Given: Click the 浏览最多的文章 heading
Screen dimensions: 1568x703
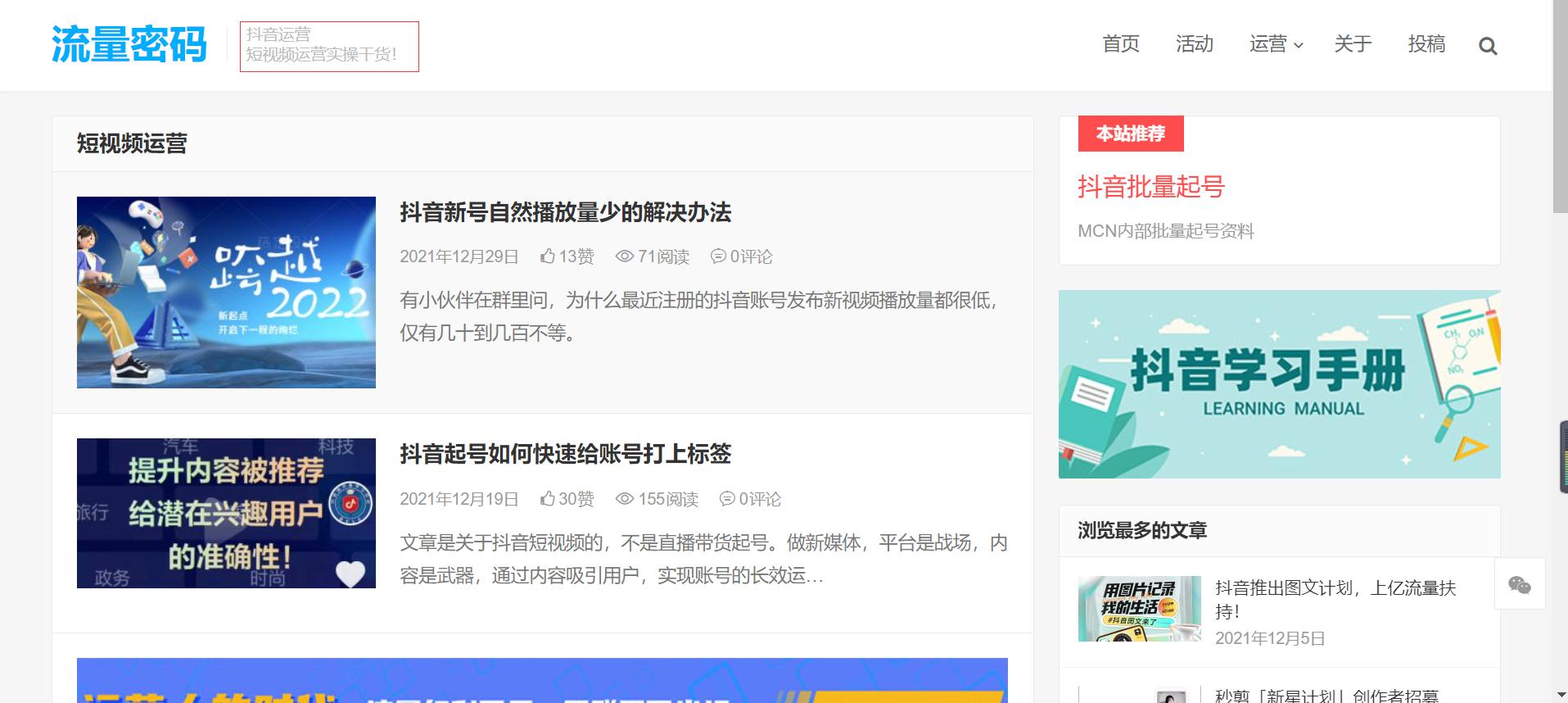Looking at the screenshot, I should (1142, 530).
